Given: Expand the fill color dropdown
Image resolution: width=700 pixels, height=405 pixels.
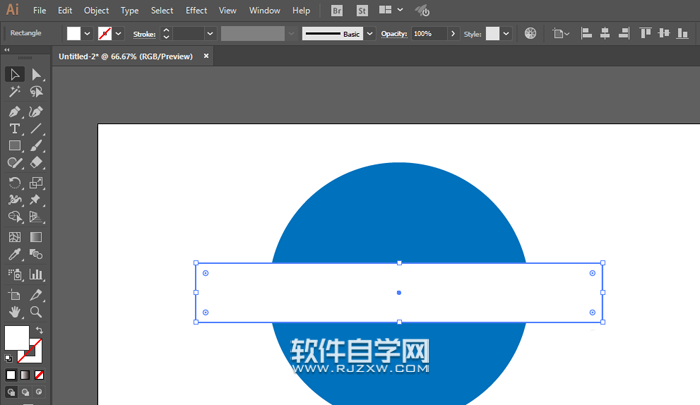Looking at the screenshot, I should [88, 33].
